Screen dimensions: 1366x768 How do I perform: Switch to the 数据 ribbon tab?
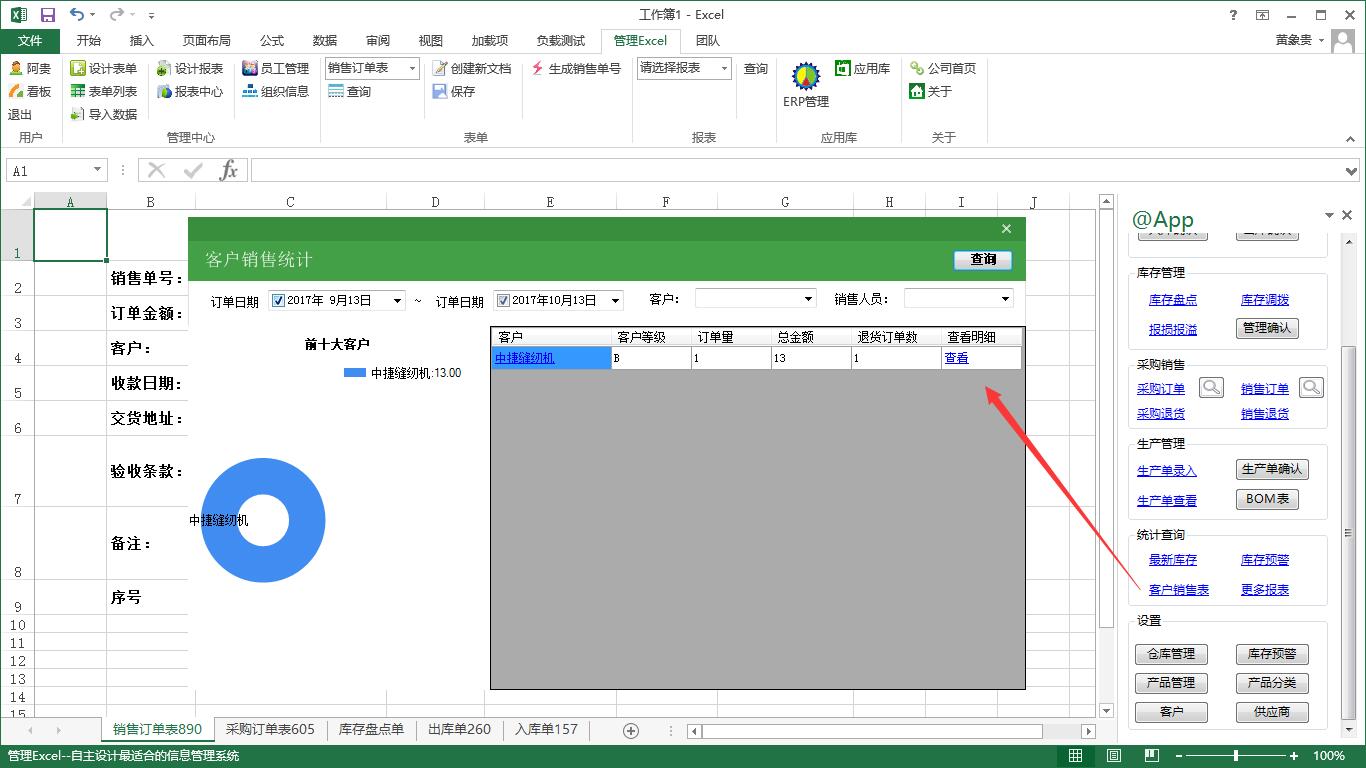click(x=325, y=41)
